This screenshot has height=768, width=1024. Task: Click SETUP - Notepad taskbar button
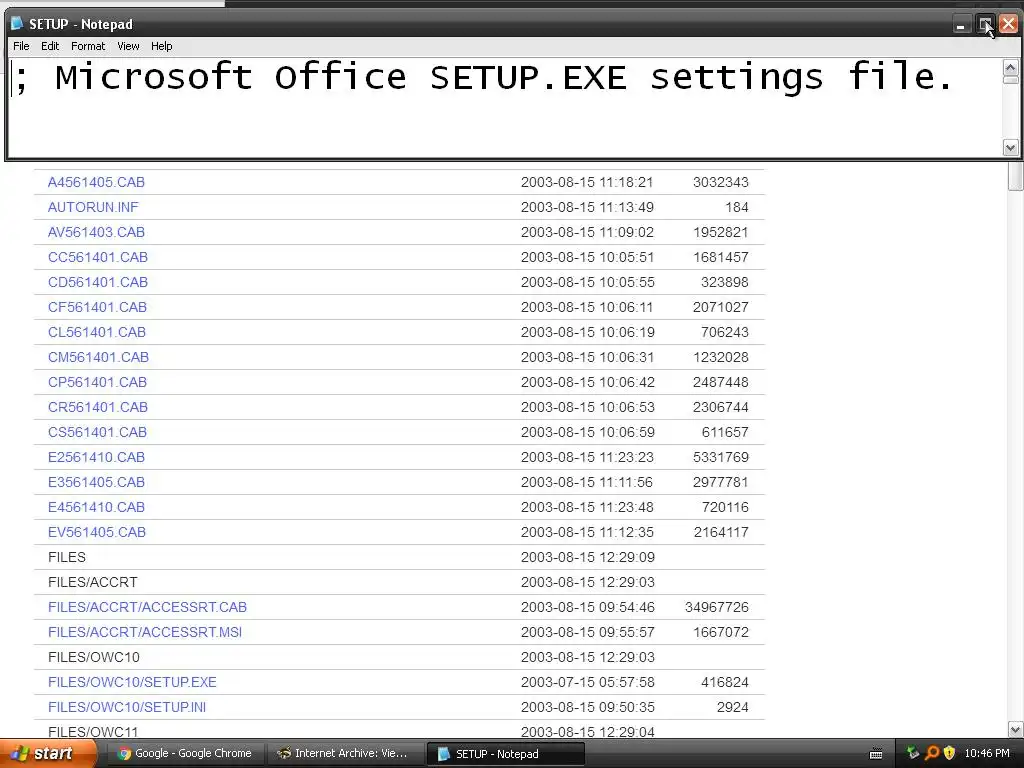(505, 754)
